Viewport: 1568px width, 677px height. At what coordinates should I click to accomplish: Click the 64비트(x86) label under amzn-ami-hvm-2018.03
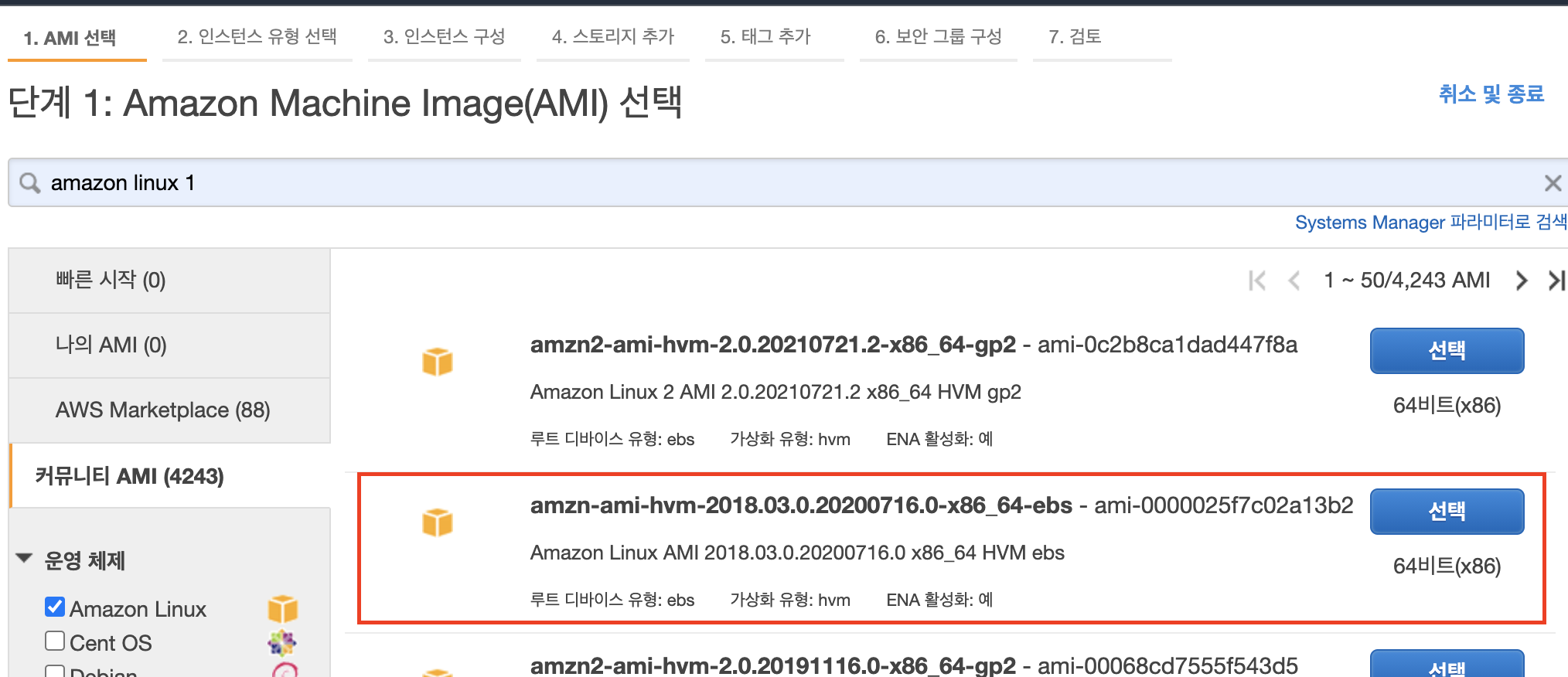(1447, 566)
